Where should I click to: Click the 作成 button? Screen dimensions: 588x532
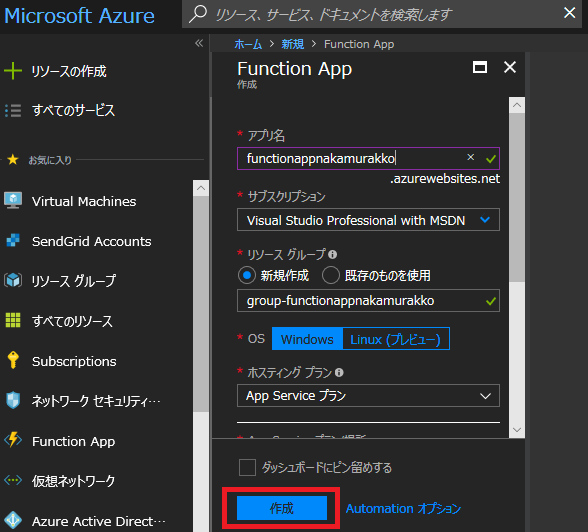point(282,508)
